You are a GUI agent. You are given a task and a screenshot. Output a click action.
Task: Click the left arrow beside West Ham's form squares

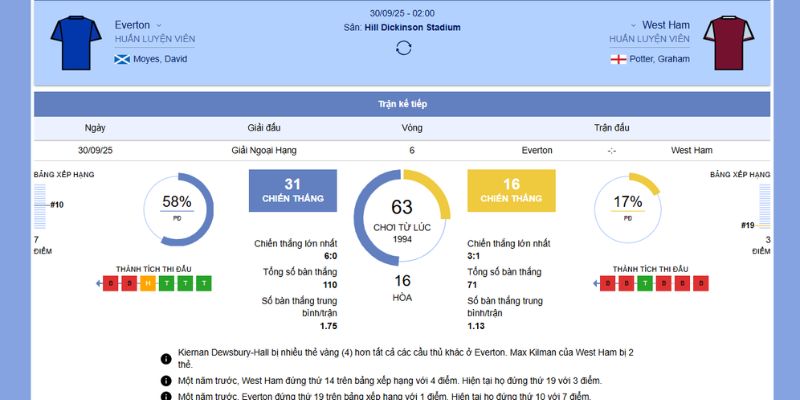coord(596,283)
